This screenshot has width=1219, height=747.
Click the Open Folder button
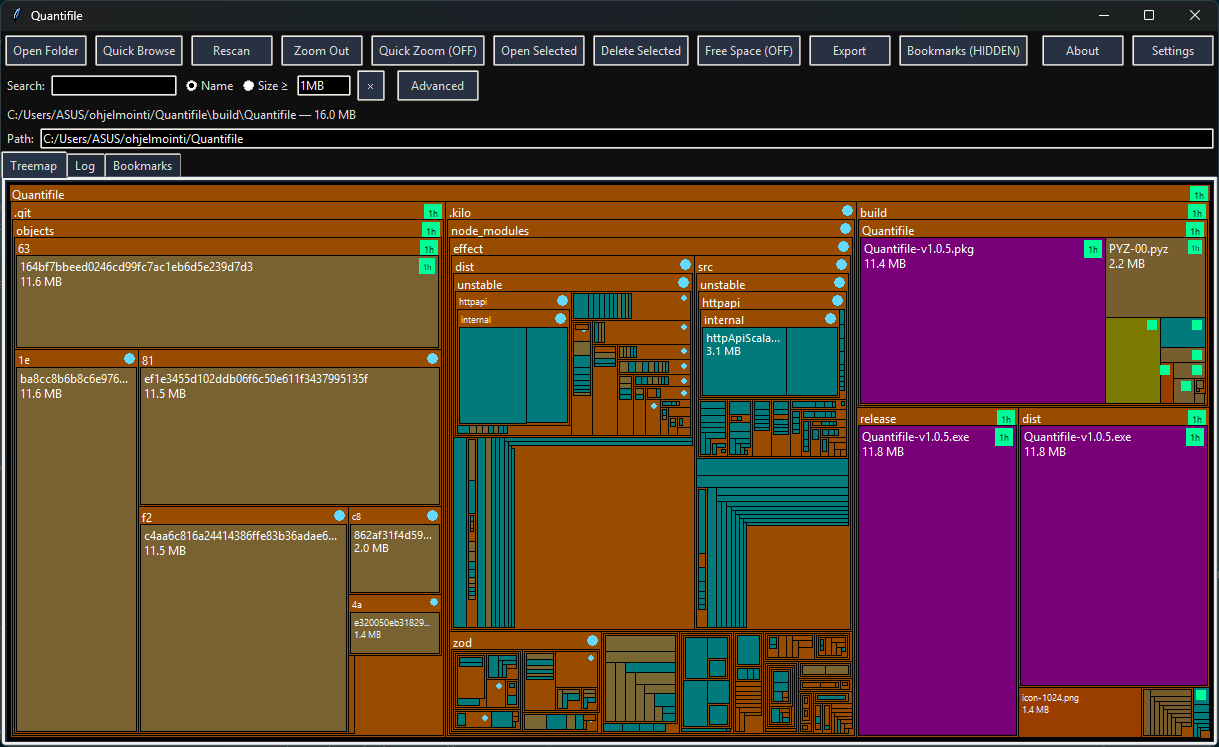(46, 51)
